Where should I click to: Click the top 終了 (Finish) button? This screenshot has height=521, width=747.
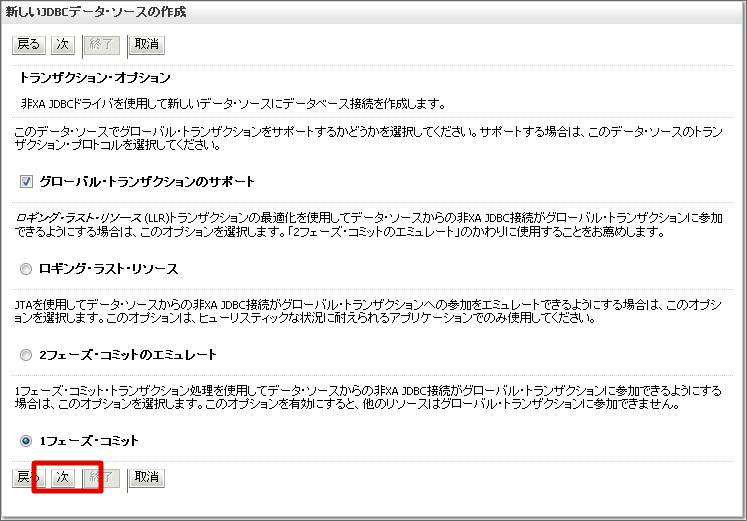[101, 45]
